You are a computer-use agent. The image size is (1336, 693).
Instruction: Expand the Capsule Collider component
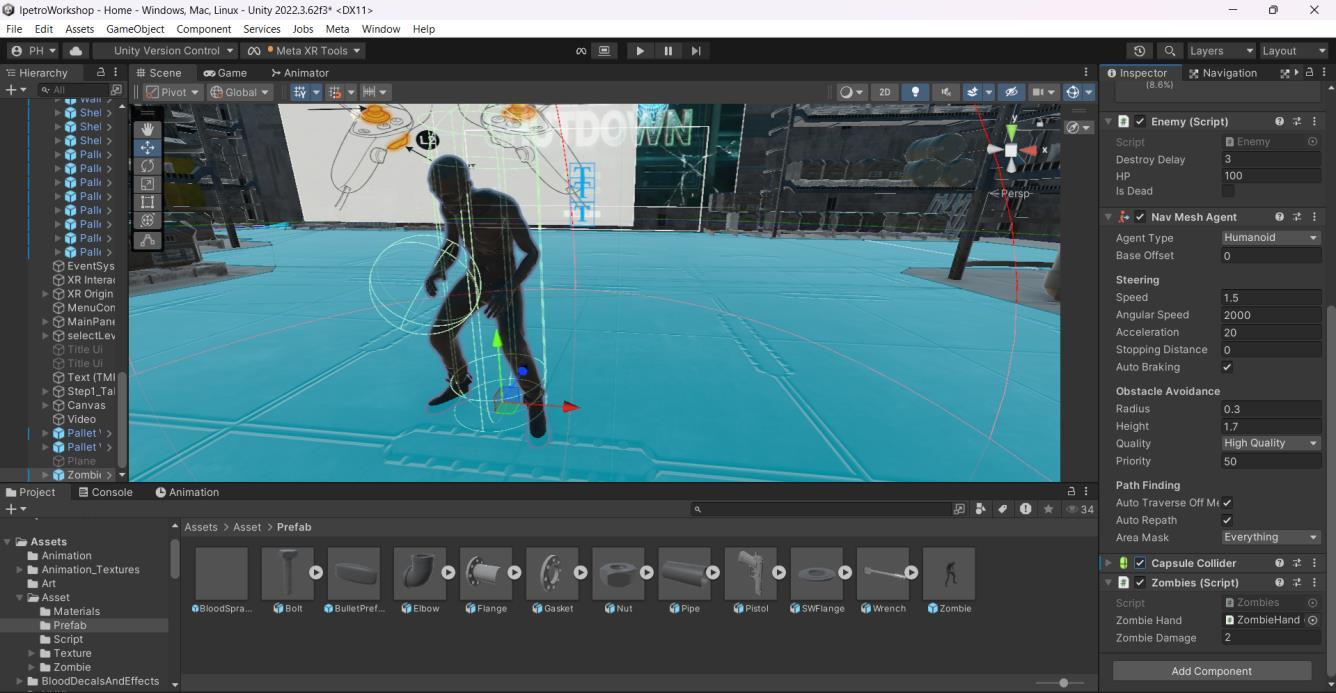(1108, 563)
